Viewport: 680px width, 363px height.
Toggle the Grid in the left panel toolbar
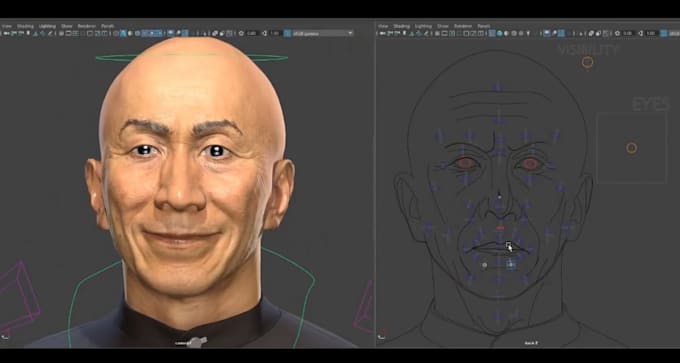[61, 33]
